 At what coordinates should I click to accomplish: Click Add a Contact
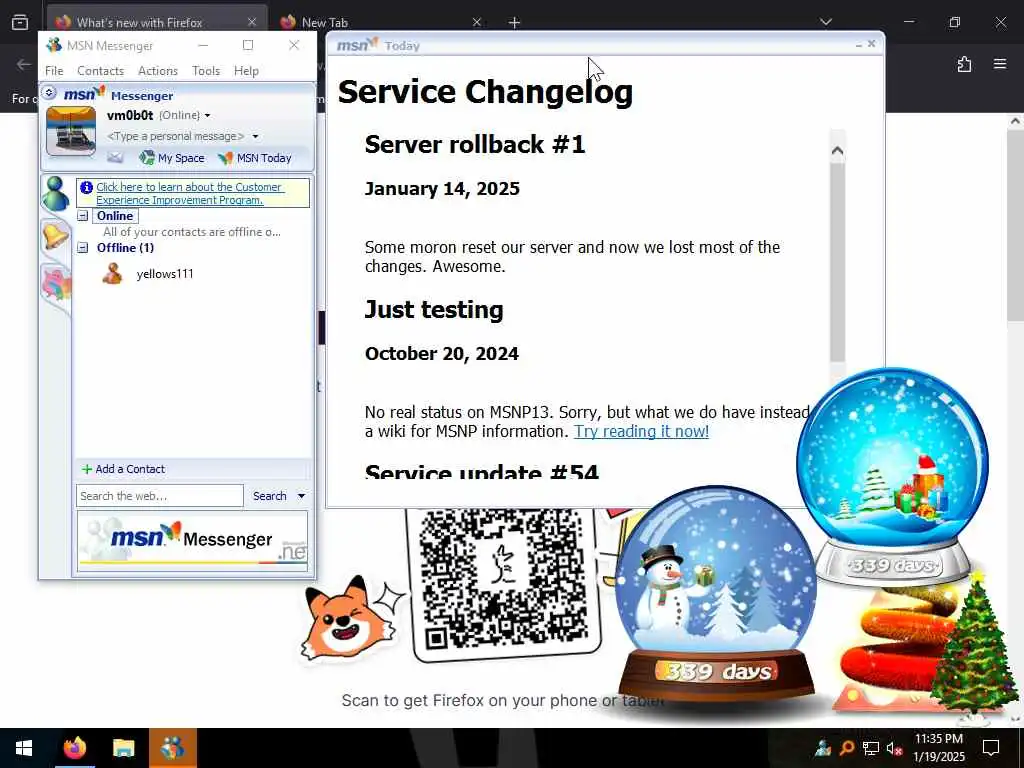click(123, 469)
